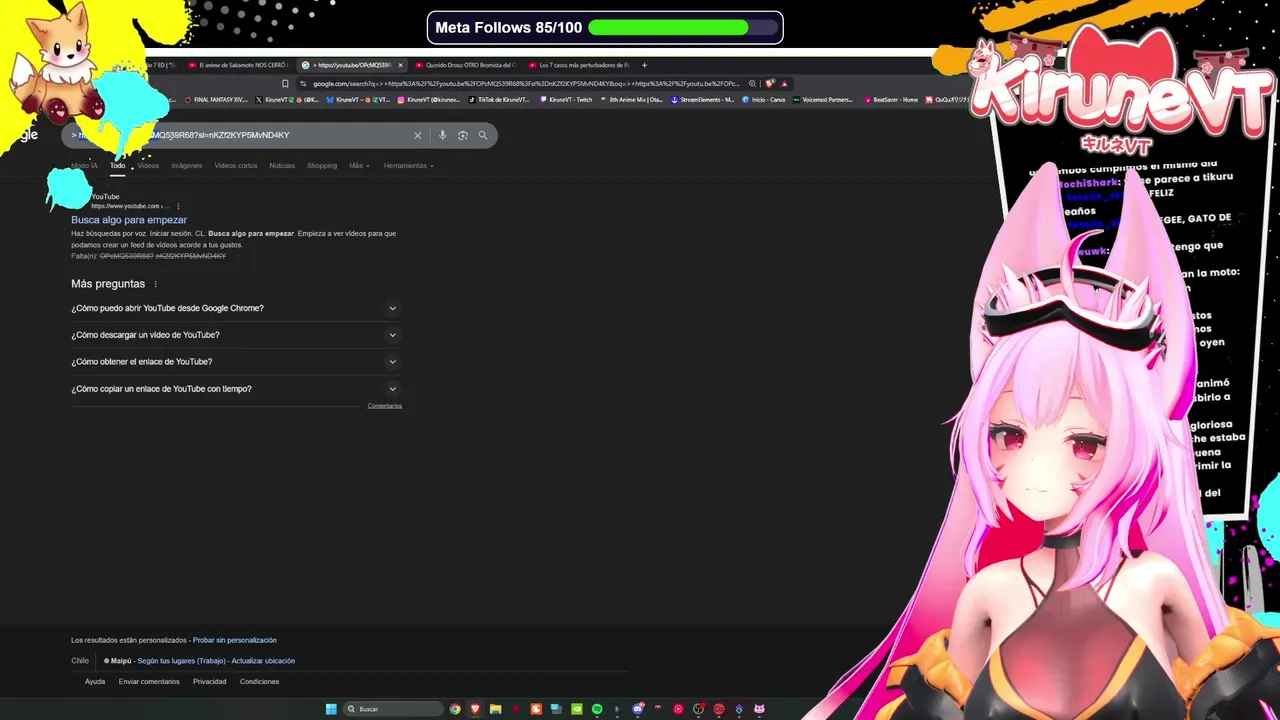The height and width of the screenshot is (720, 1280).
Task: Open the Más preguntas options menu
Action: (x=155, y=284)
